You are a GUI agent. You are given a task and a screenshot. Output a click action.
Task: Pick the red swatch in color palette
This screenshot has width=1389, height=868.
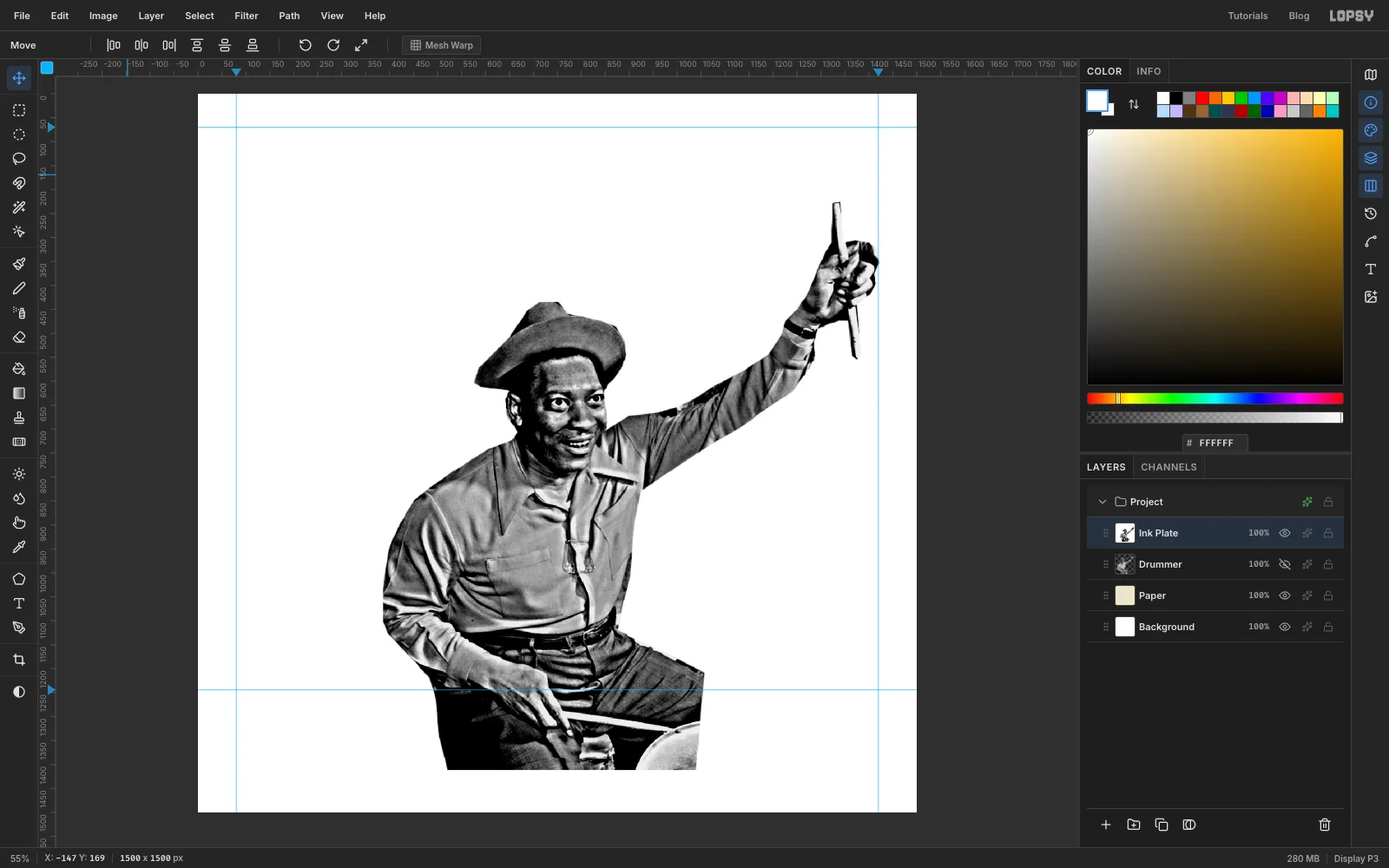1202,98
